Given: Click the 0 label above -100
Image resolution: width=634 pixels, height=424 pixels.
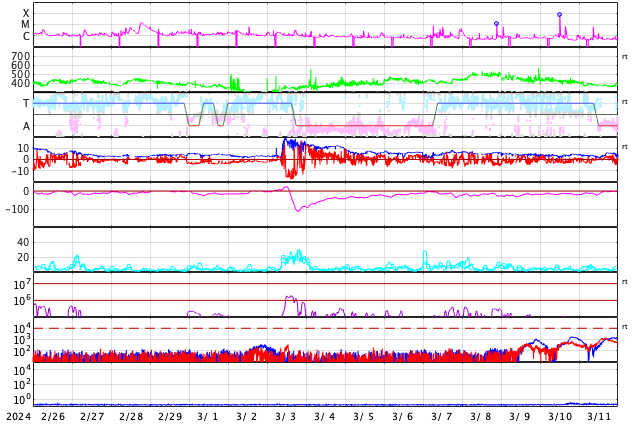Looking at the screenshot, I should [x=27, y=192].
